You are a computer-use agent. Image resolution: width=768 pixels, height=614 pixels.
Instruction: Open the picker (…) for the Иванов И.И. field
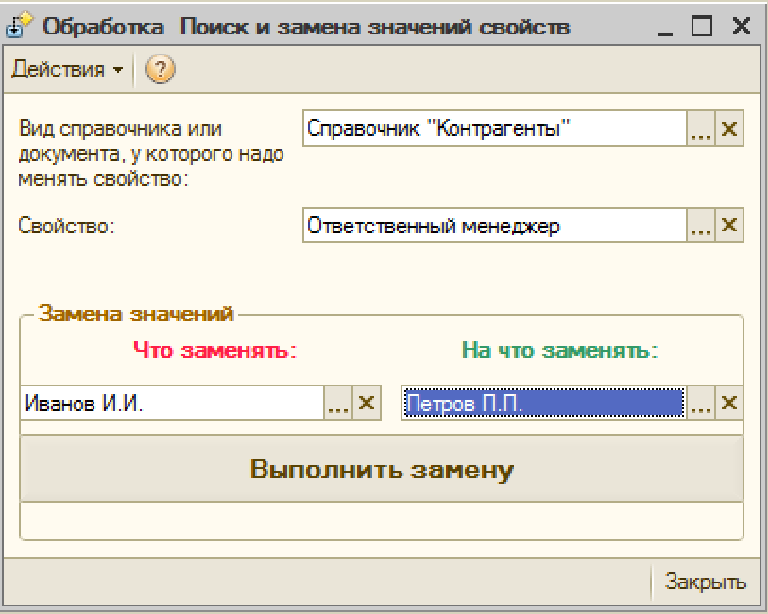coord(338,403)
